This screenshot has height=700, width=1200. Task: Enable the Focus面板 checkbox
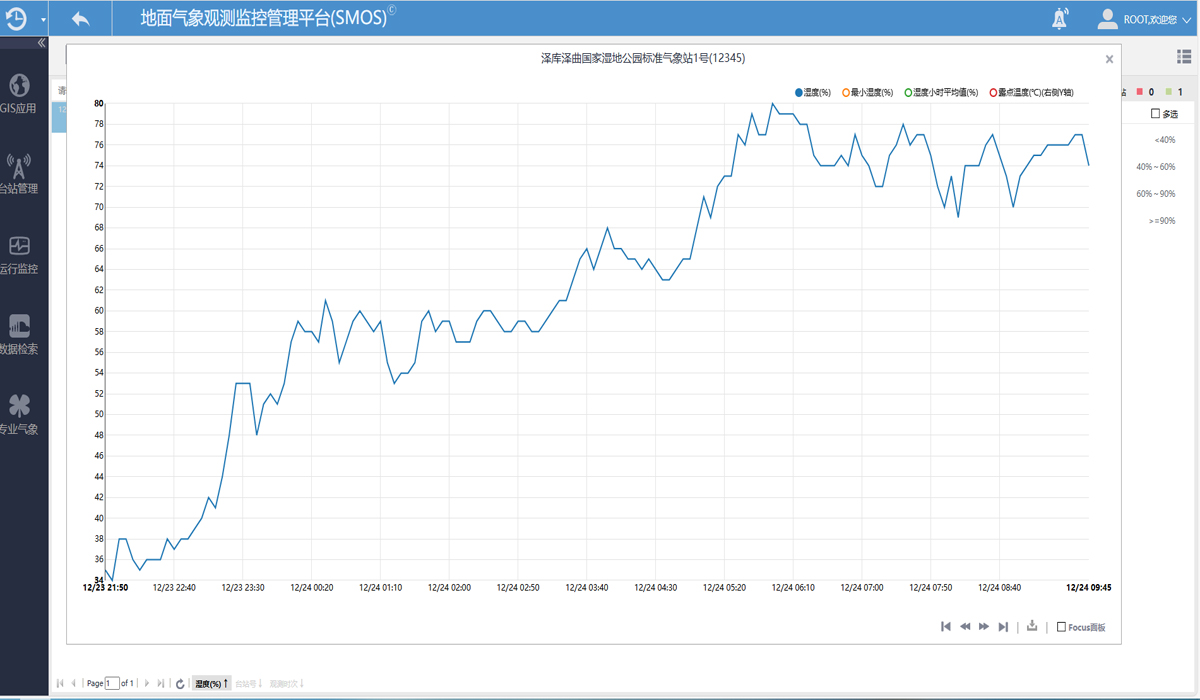(x=1061, y=627)
